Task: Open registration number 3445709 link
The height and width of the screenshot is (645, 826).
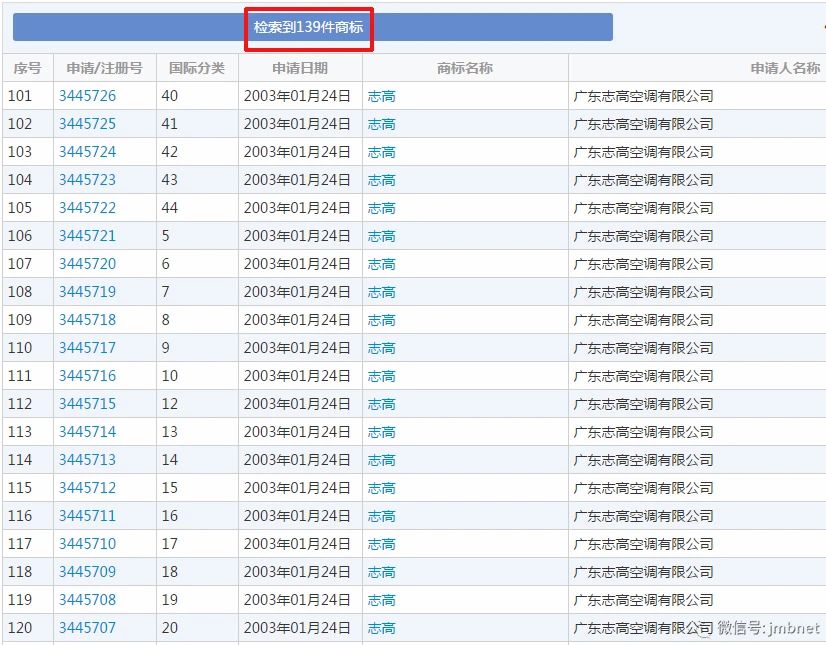Action: point(87,571)
